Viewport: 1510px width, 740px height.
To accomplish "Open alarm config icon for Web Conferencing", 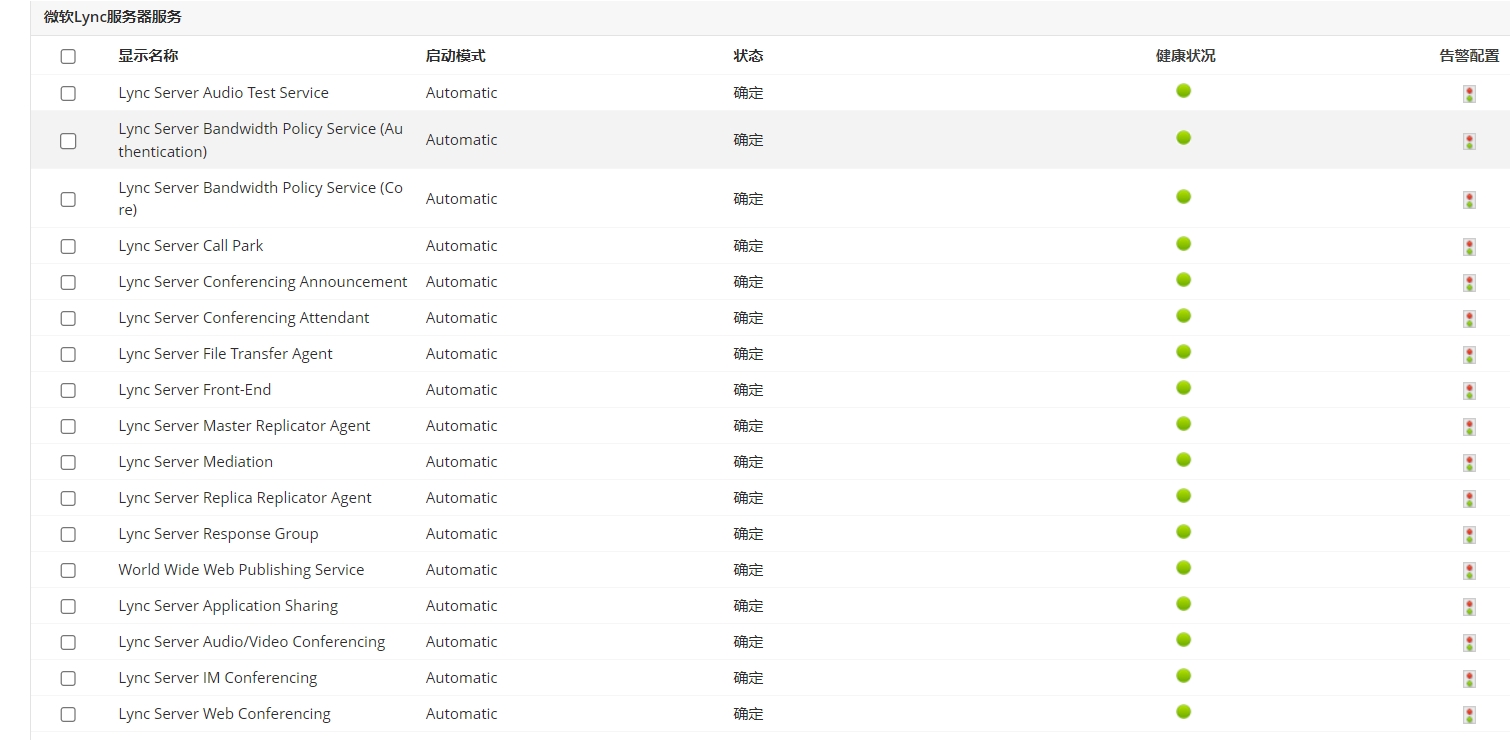I will 1469,715.
